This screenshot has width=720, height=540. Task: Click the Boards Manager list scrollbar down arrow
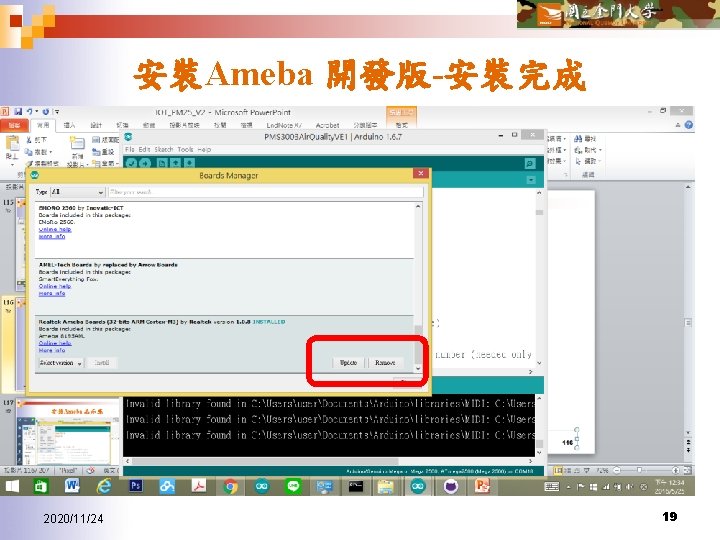418,368
